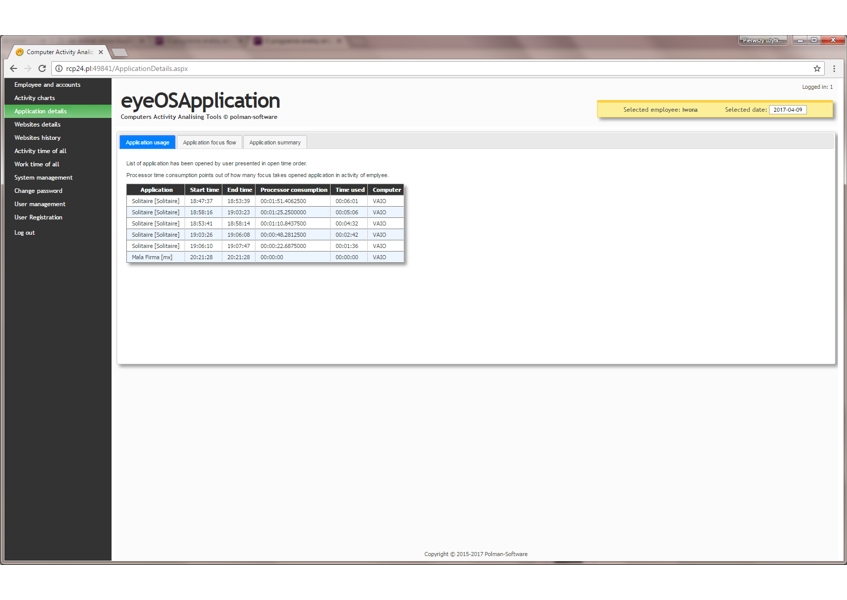Image resolution: width=847 pixels, height=600 pixels.
Task: Select the Application usage tab
Action: [x=147, y=143]
